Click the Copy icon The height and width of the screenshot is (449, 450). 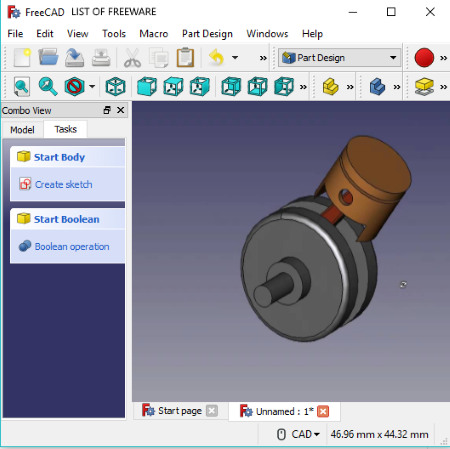(159, 58)
